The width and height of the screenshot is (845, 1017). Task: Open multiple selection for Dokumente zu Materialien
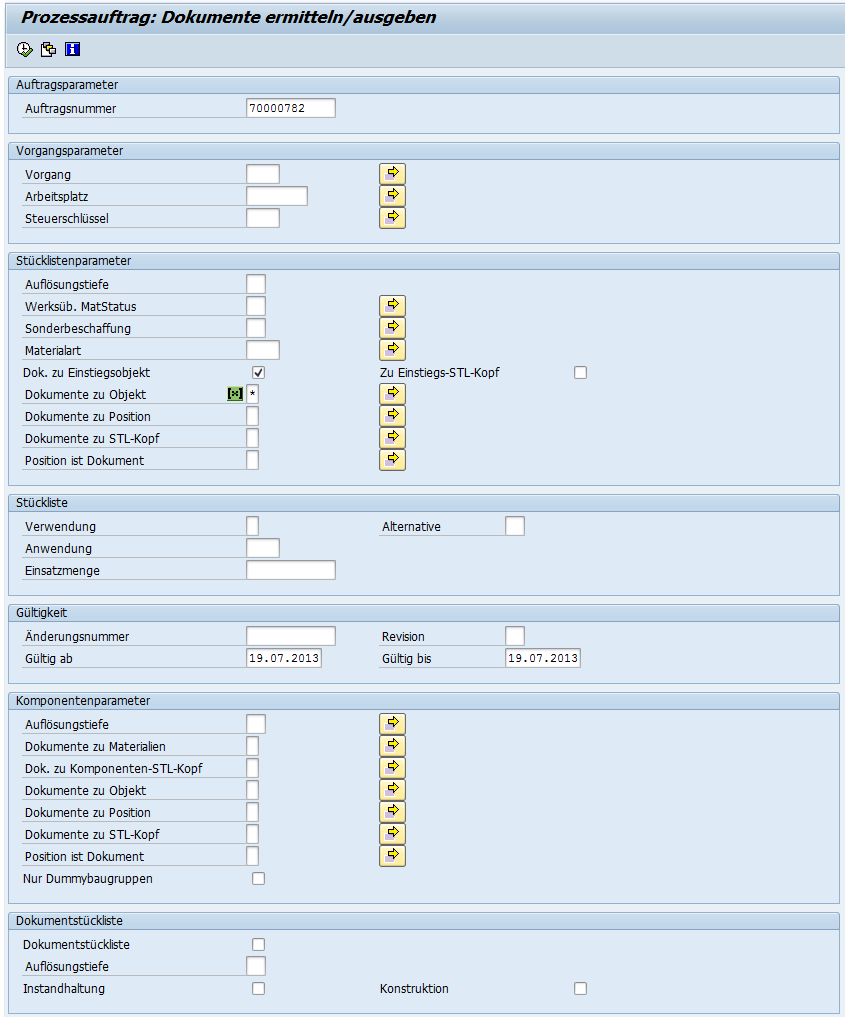pyautogui.click(x=392, y=746)
